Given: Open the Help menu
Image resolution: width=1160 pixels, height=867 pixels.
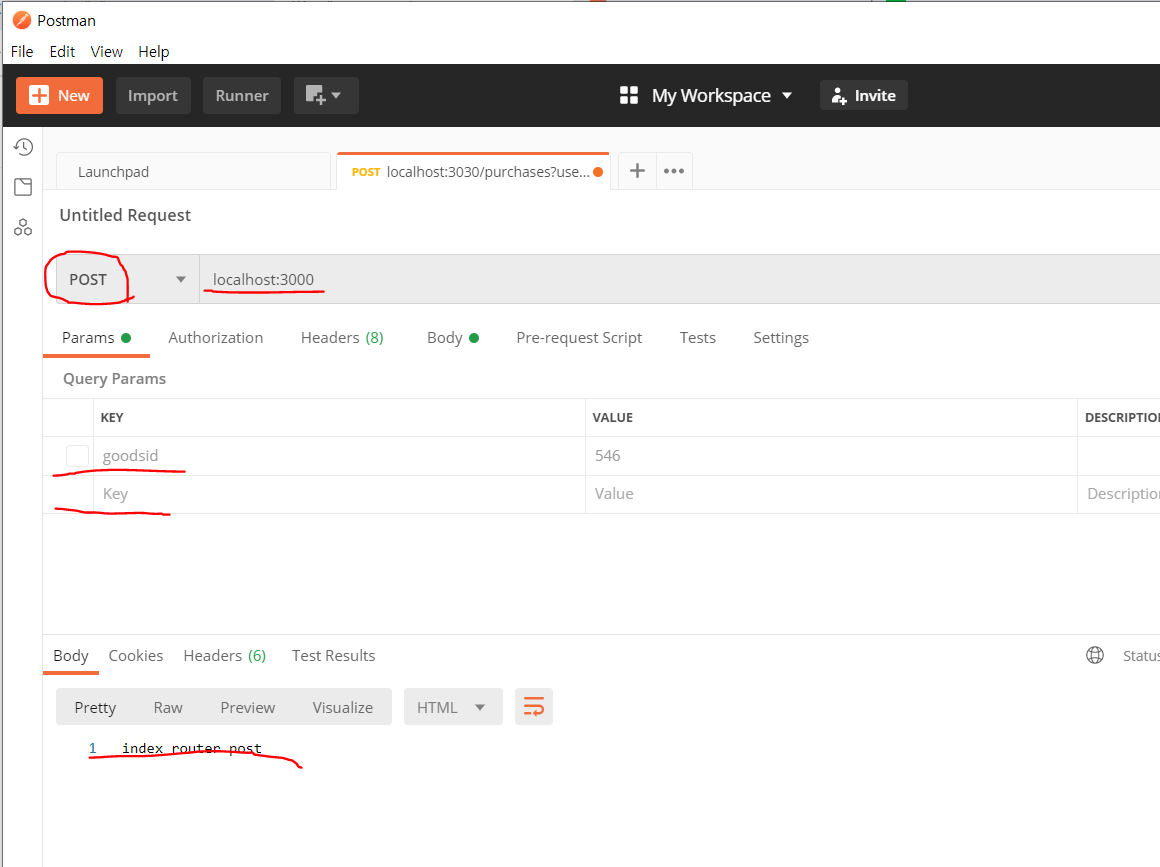Looking at the screenshot, I should (154, 52).
